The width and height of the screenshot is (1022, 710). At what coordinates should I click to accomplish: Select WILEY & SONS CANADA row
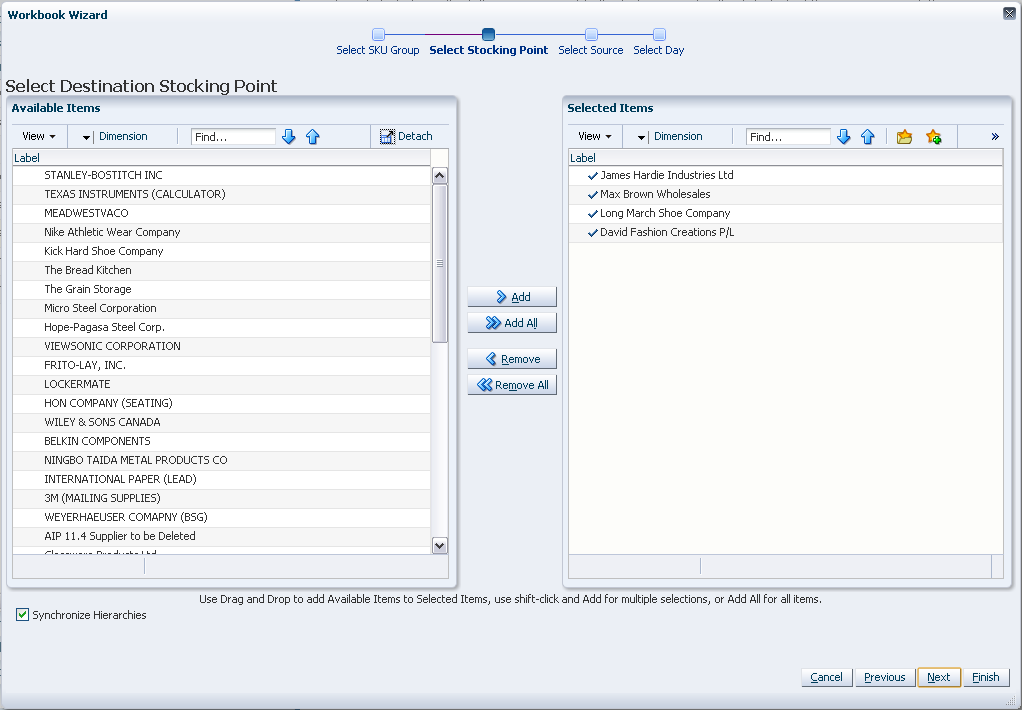pos(222,422)
